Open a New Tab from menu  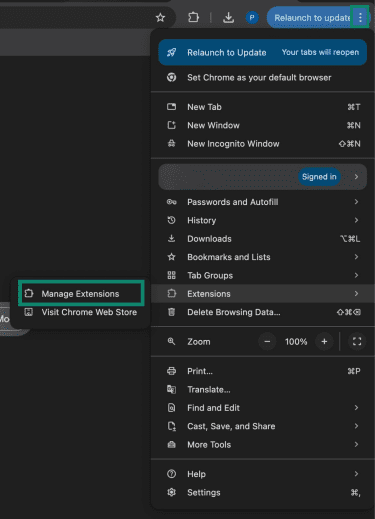click(263, 107)
